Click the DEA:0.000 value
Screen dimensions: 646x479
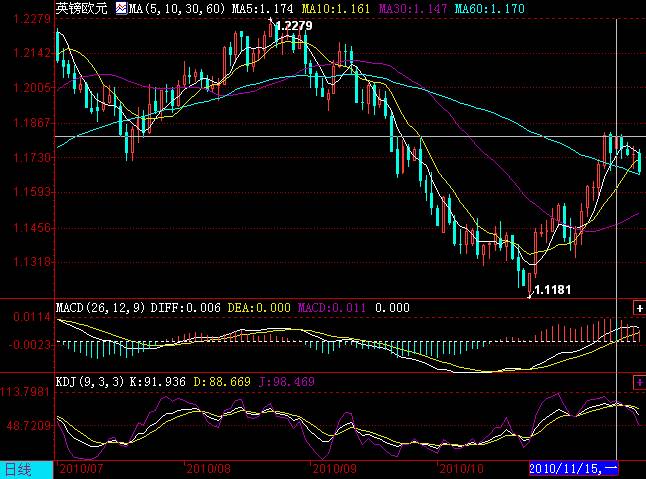[259, 308]
